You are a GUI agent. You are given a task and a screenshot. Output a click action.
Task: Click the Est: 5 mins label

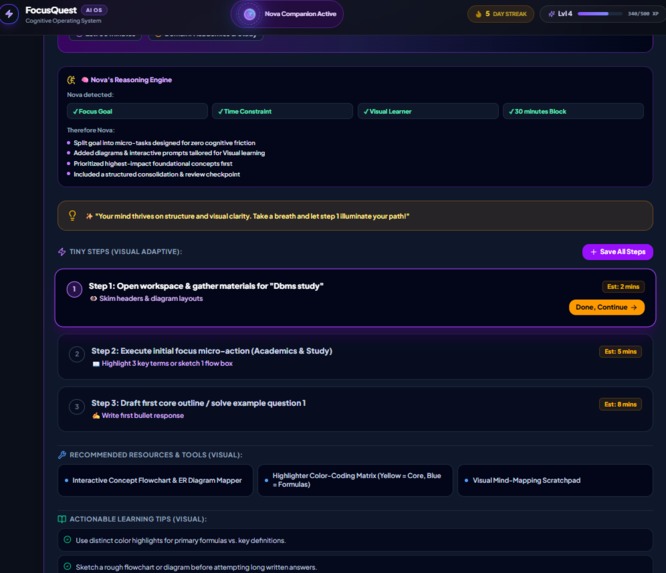[621, 352]
